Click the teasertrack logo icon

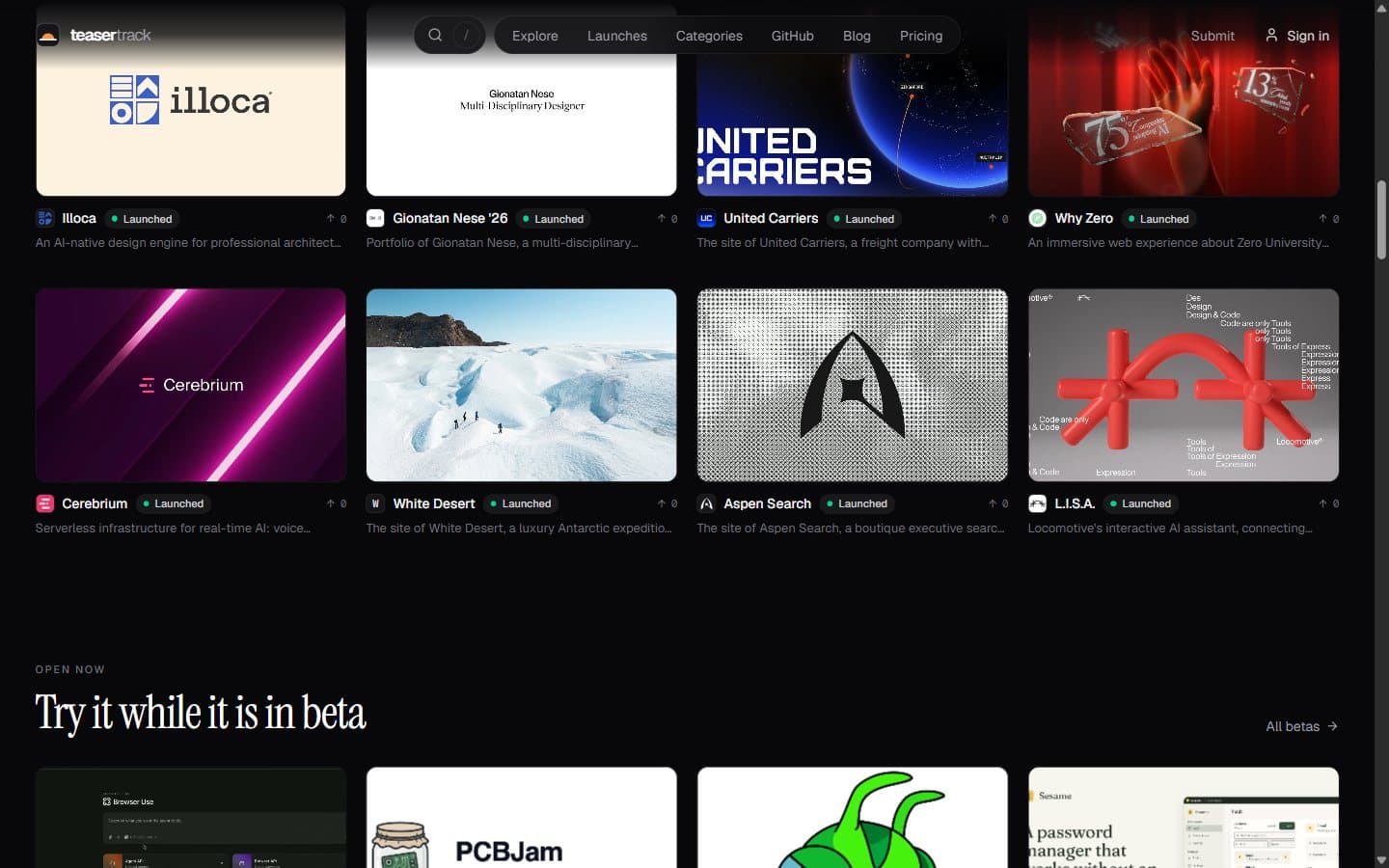47,36
